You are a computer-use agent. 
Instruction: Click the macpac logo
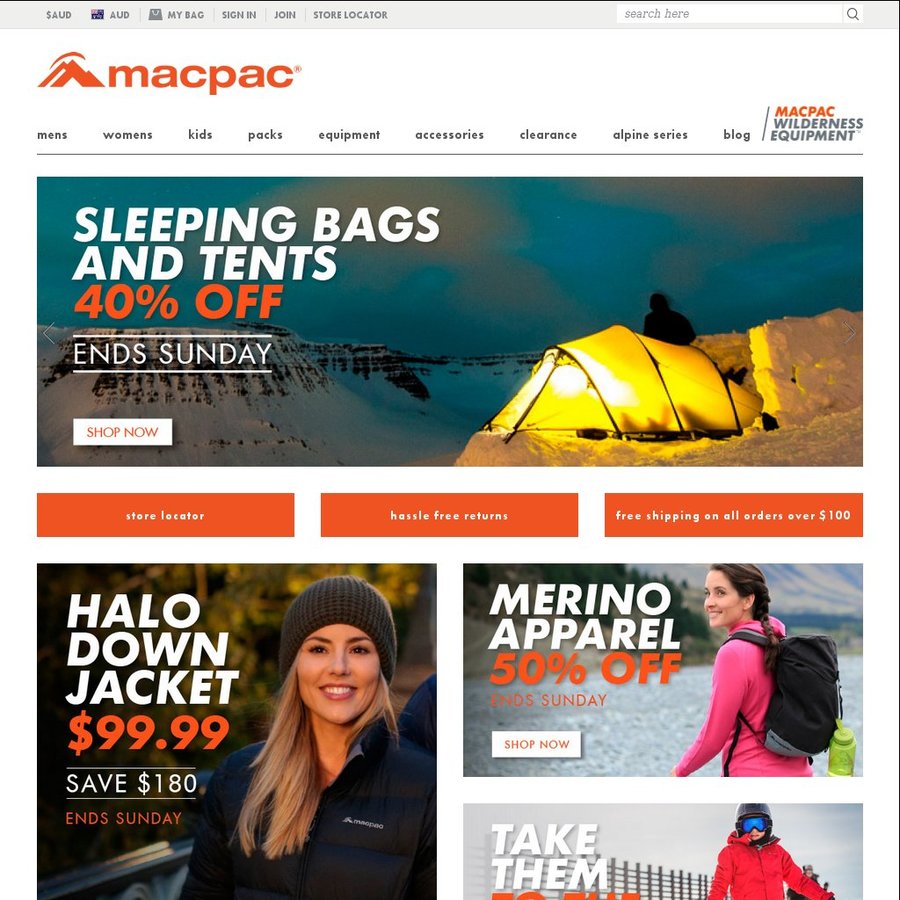click(x=169, y=73)
